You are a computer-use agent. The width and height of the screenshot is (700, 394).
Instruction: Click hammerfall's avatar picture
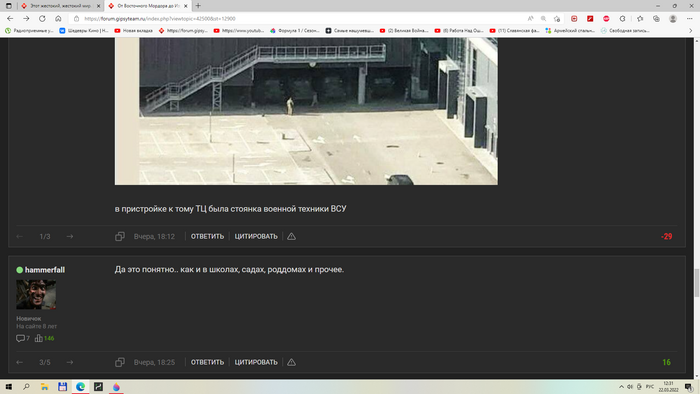tap(36, 294)
